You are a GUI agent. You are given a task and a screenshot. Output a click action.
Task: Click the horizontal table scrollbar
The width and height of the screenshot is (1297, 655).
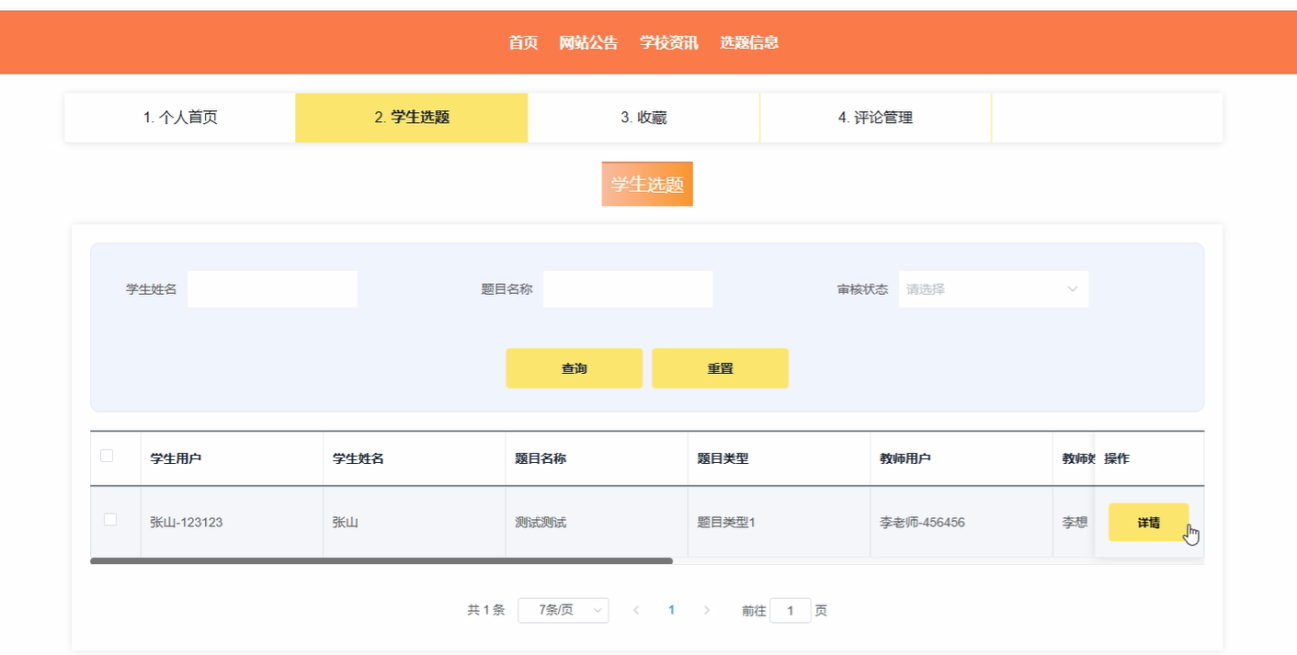[381, 561]
